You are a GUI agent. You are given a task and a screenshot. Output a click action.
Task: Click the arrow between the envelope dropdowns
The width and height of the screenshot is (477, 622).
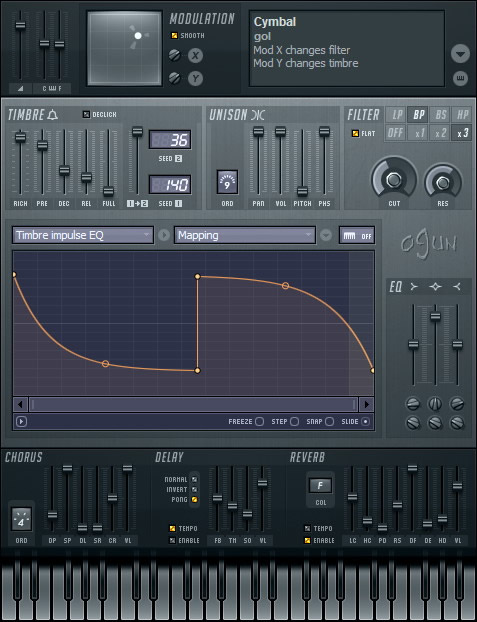point(163,235)
